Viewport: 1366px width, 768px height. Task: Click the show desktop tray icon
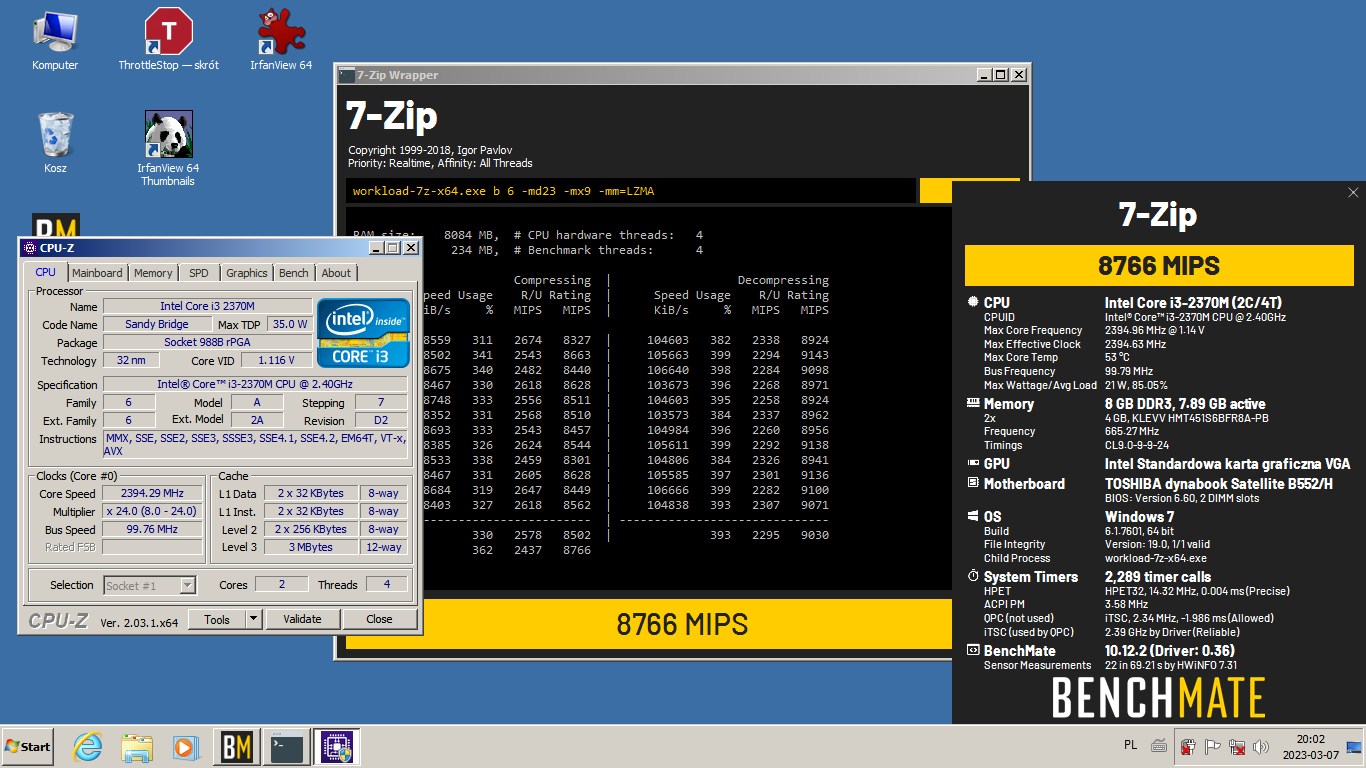(1355, 746)
